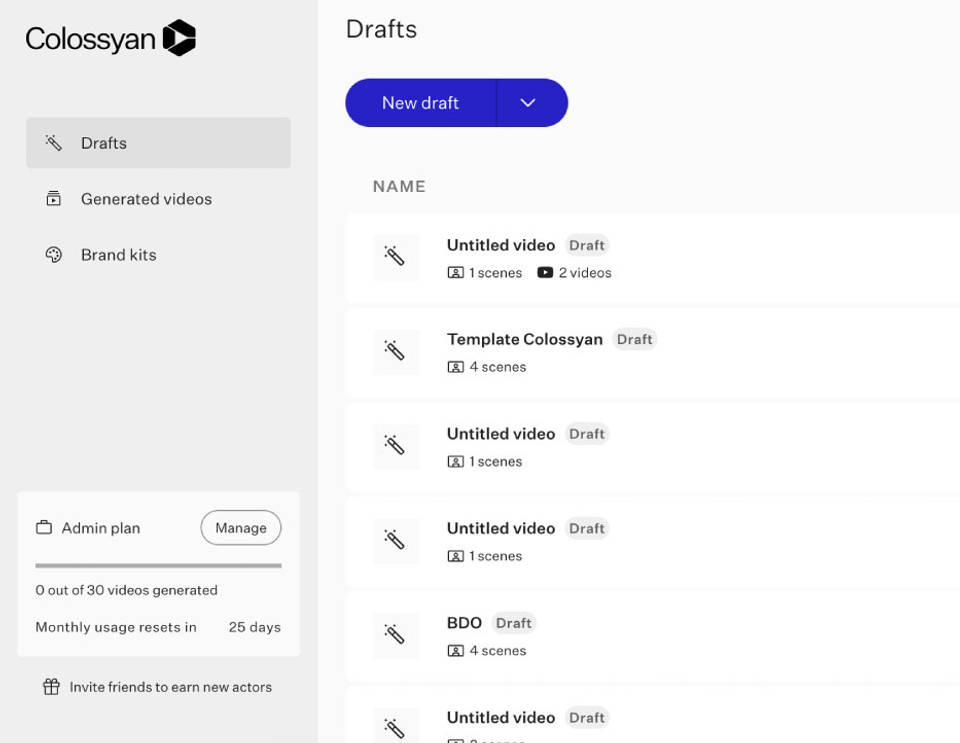The width and height of the screenshot is (960, 743).
Task: Click the videos play icon under first Untitled video
Action: tap(543, 272)
